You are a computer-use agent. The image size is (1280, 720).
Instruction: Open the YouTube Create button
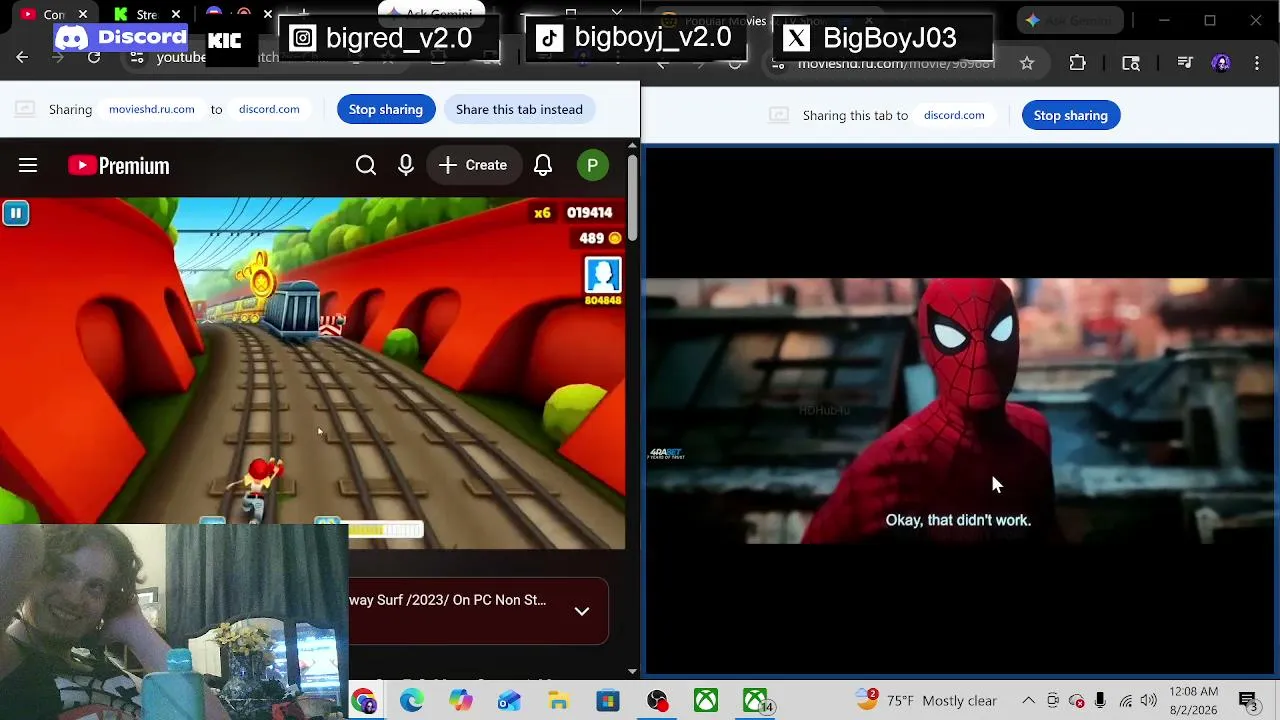474,165
